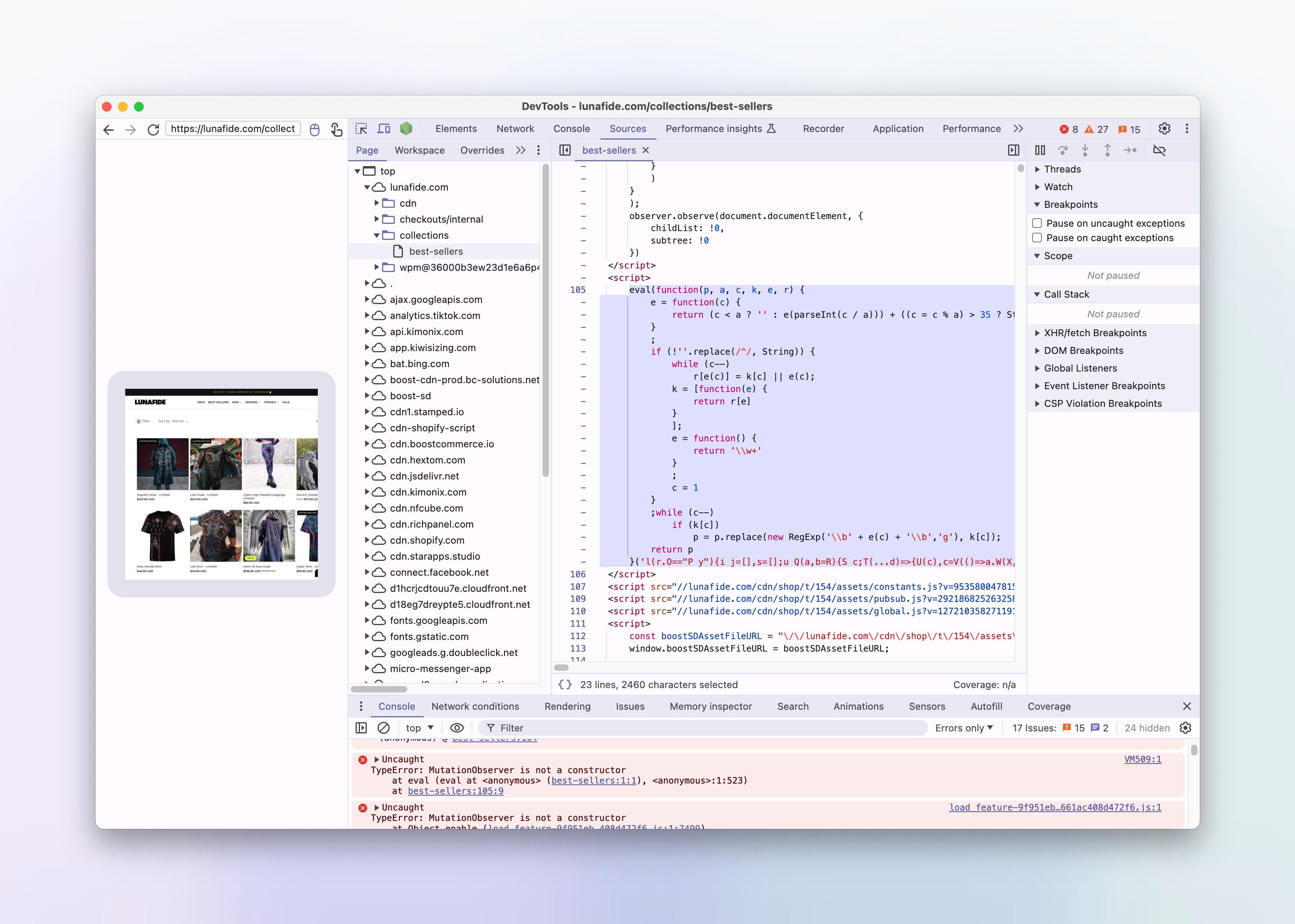
Task: Open the best-sellers:105:9 source link
Action: [455, 791]
